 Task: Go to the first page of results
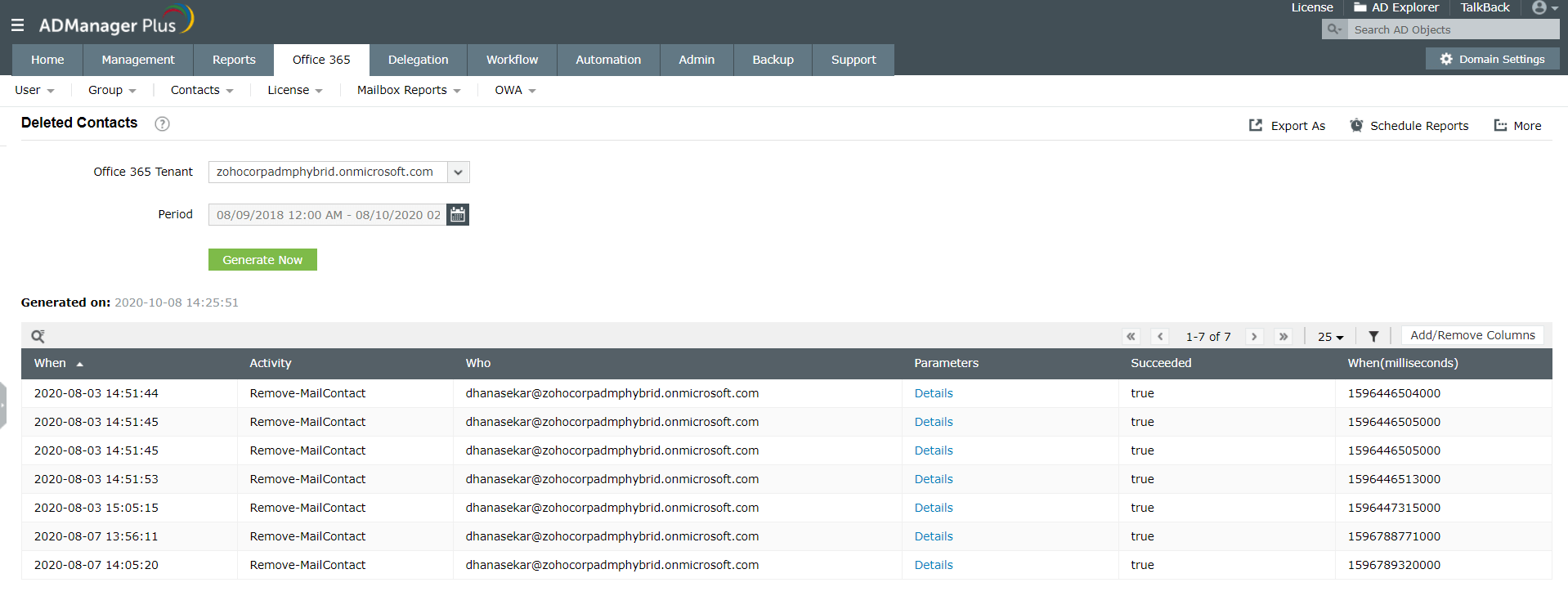pyautogui.click(x=1131, y=336)
